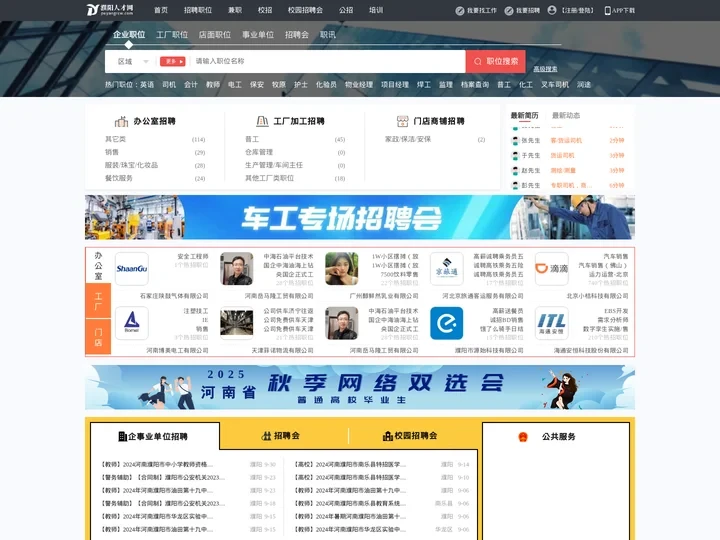The height and width of the screenshot is (540, 720).
Task: Open 服装/珠宝/化妆品 category
Action: [x=131, y=165]
